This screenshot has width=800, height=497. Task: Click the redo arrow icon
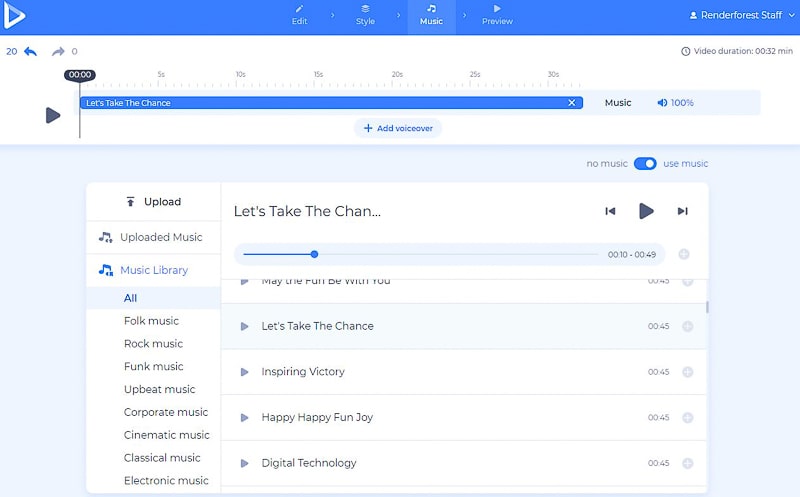pos(58,51)
